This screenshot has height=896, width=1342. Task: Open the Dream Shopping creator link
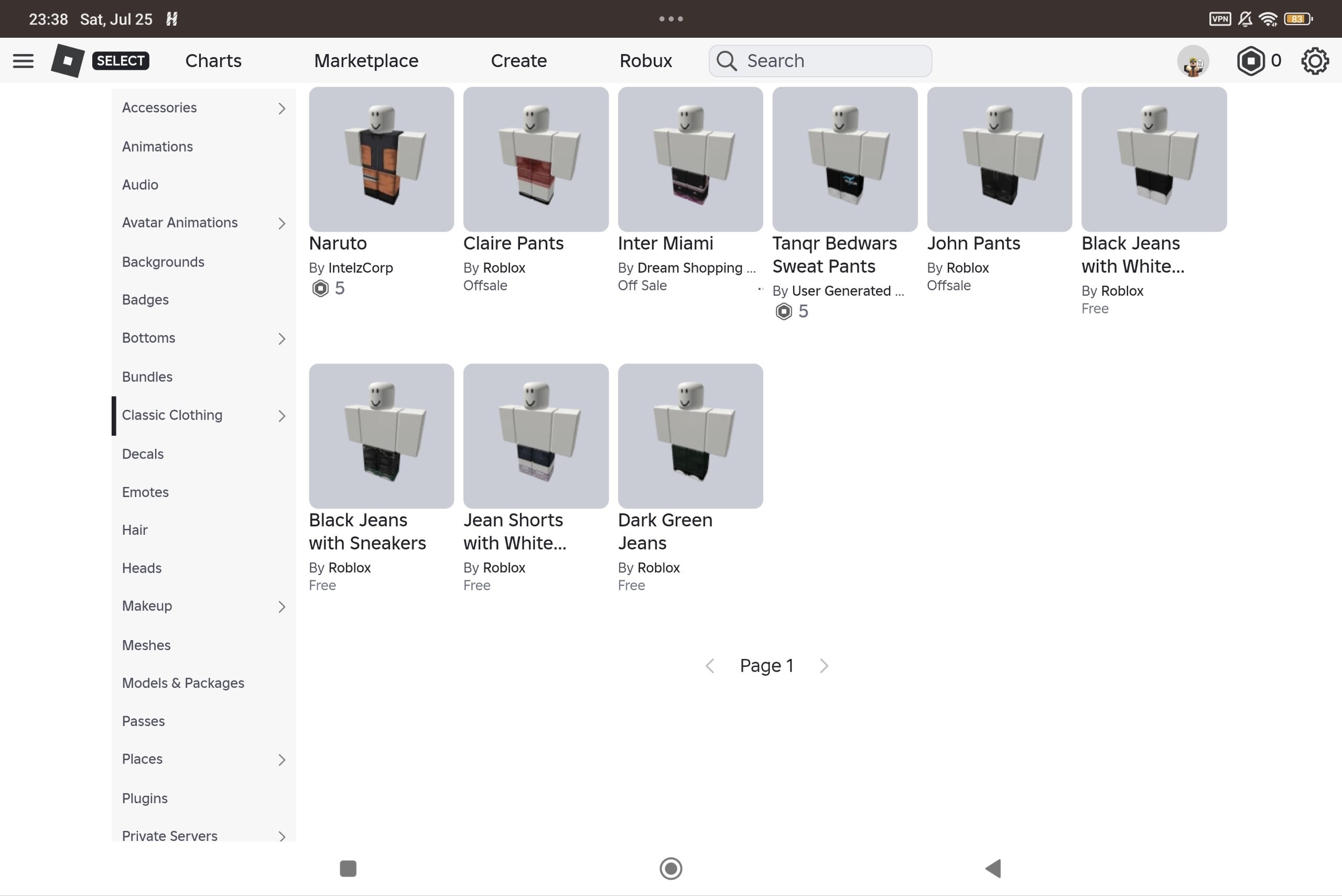(x=696, y=268)
